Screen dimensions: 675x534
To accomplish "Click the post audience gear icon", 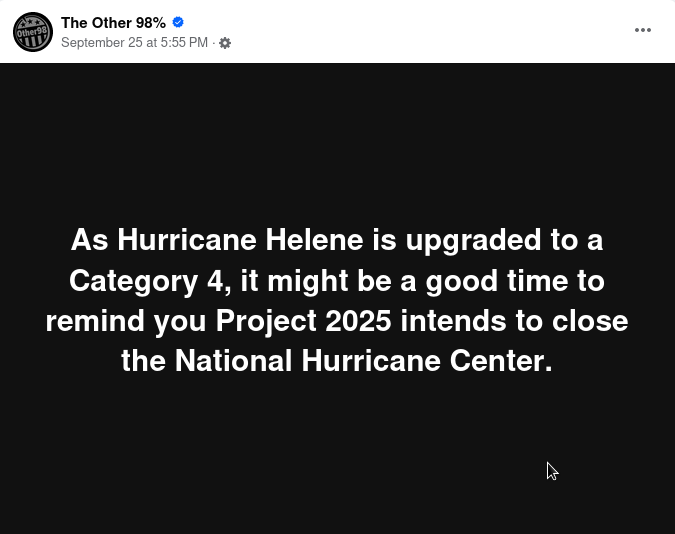I will click(x=225, y=43).
